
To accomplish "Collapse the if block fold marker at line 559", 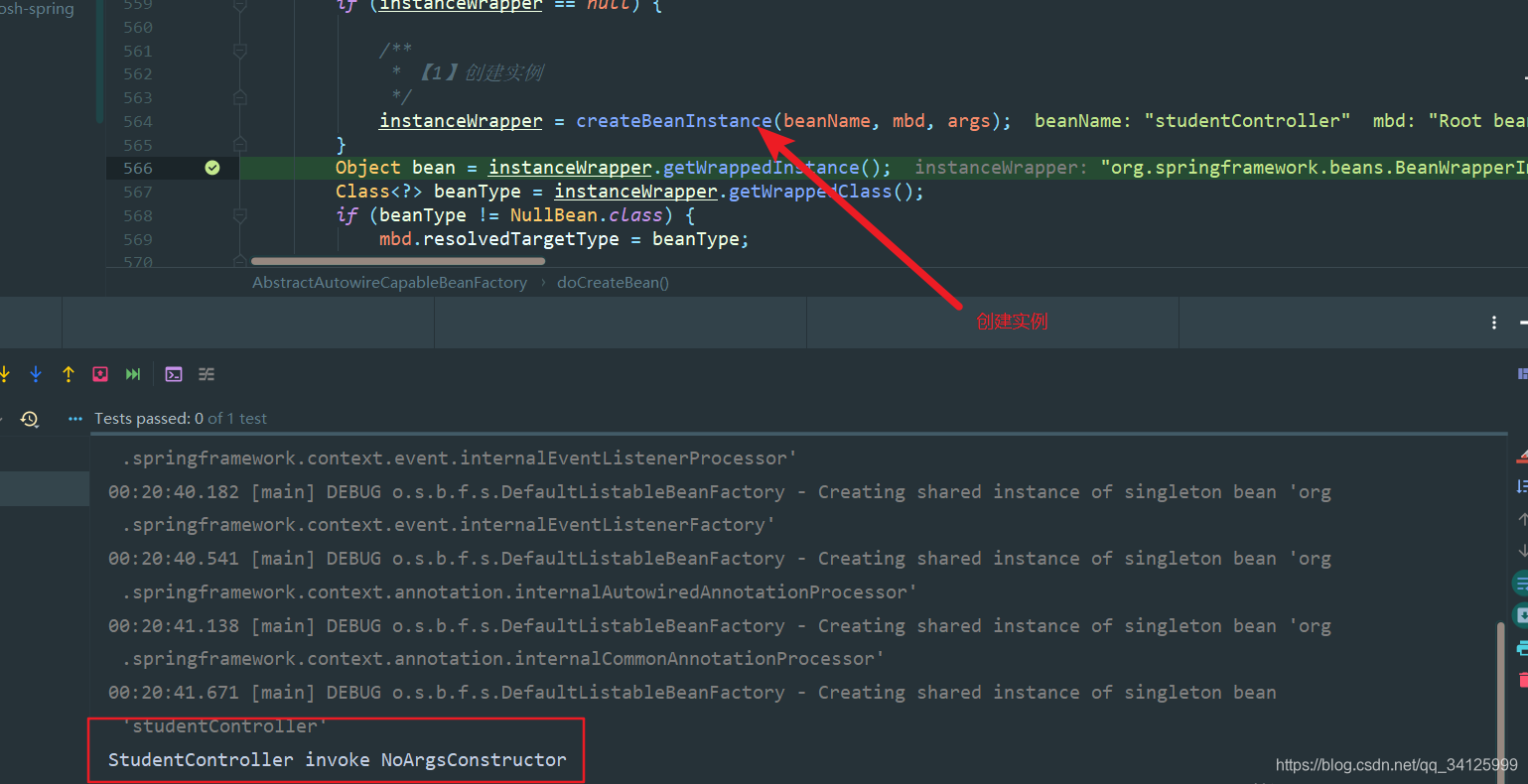I will 239,6.
